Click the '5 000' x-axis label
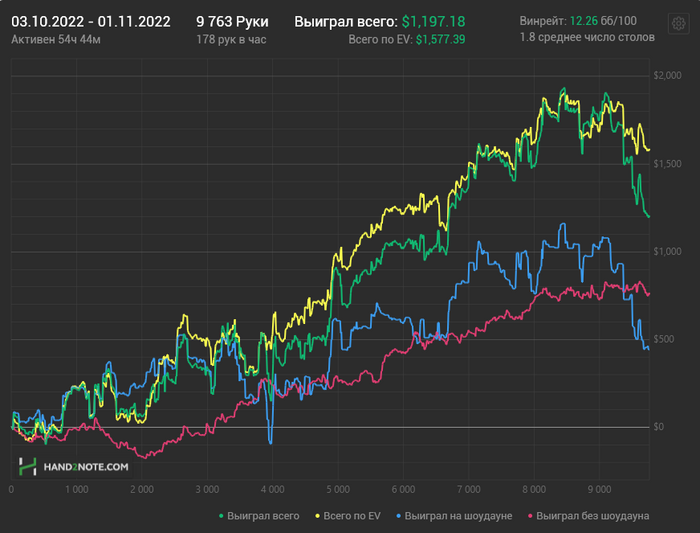Viewport: 700px width, 533px height. (338, 490)
